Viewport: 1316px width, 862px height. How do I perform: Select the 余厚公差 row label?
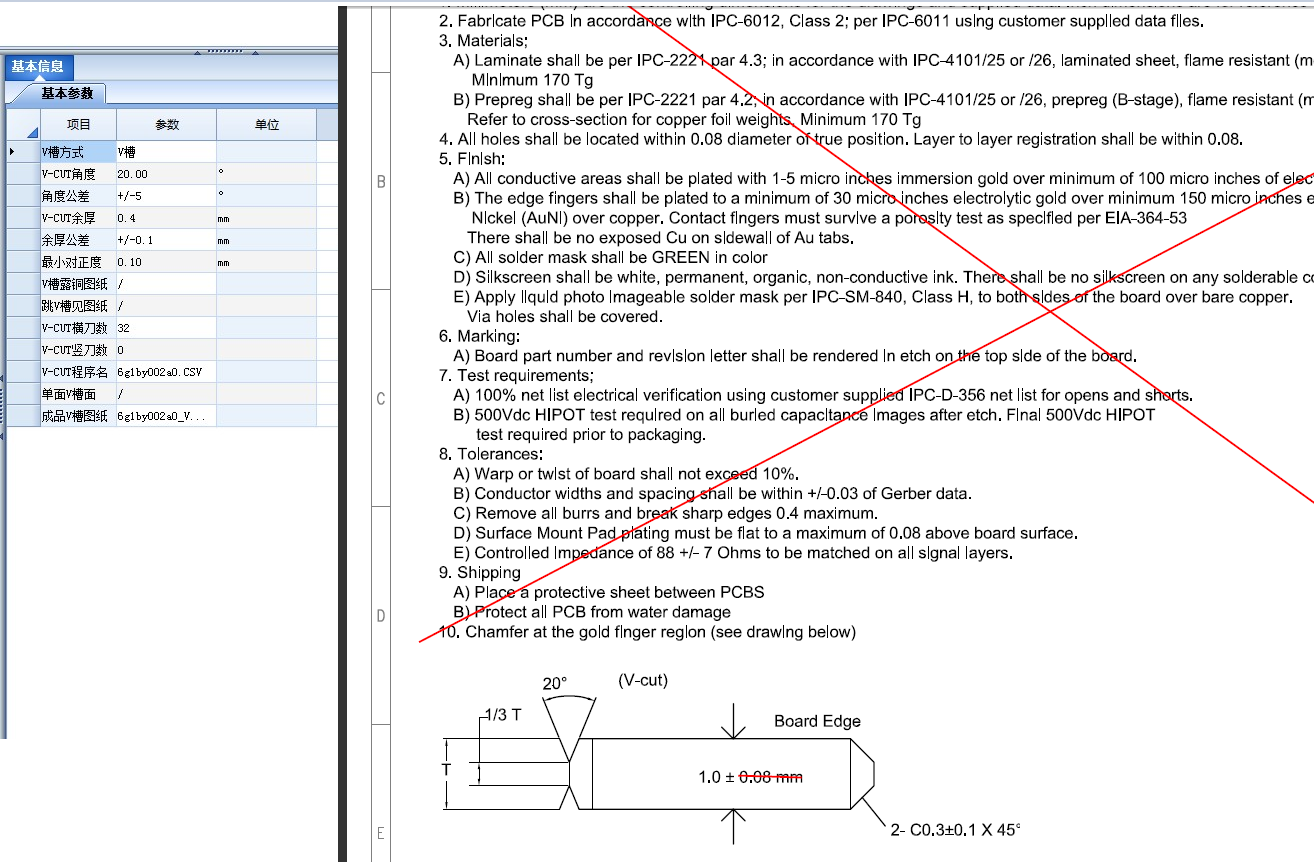click(x=78, y=240)
